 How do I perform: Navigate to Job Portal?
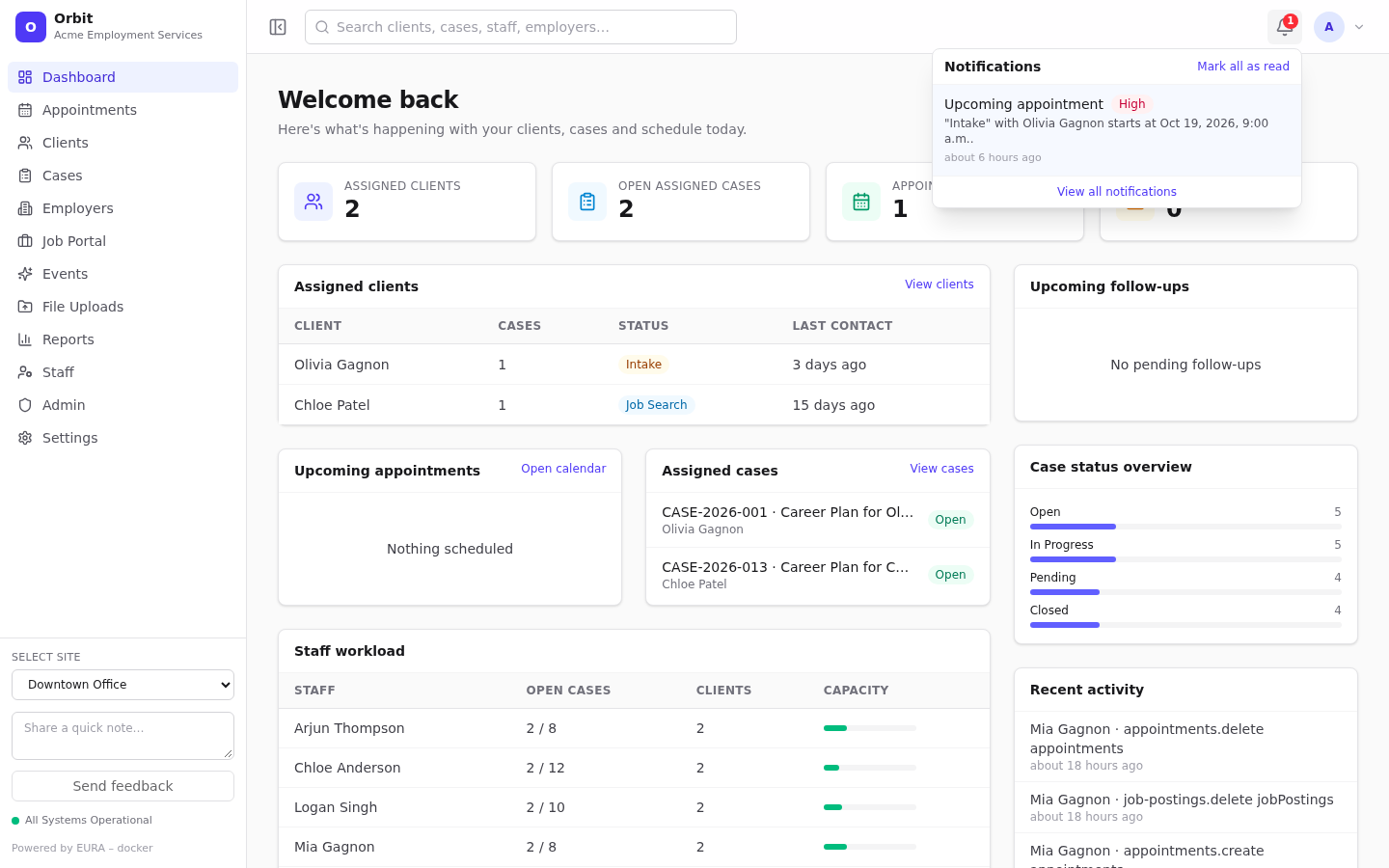point(123,241)
